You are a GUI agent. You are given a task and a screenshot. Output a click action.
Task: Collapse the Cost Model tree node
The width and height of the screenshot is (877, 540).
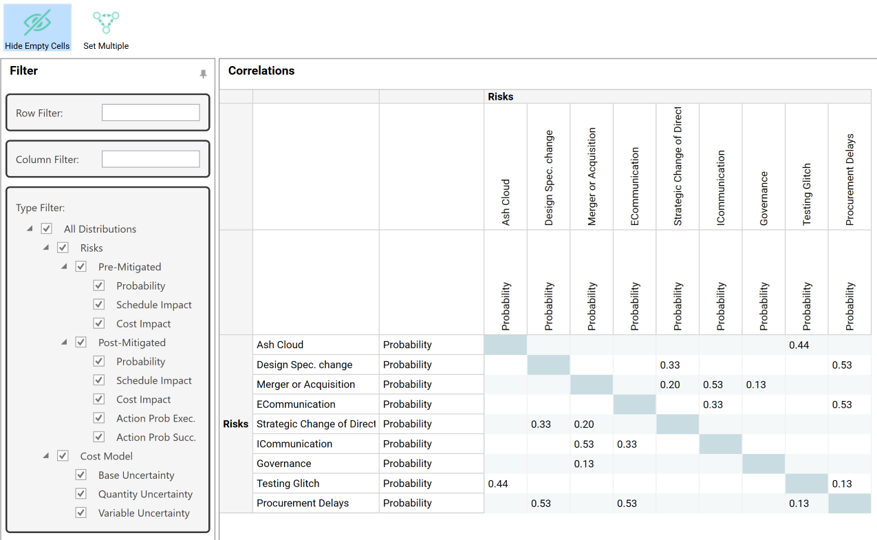click(x=46, y=456)
